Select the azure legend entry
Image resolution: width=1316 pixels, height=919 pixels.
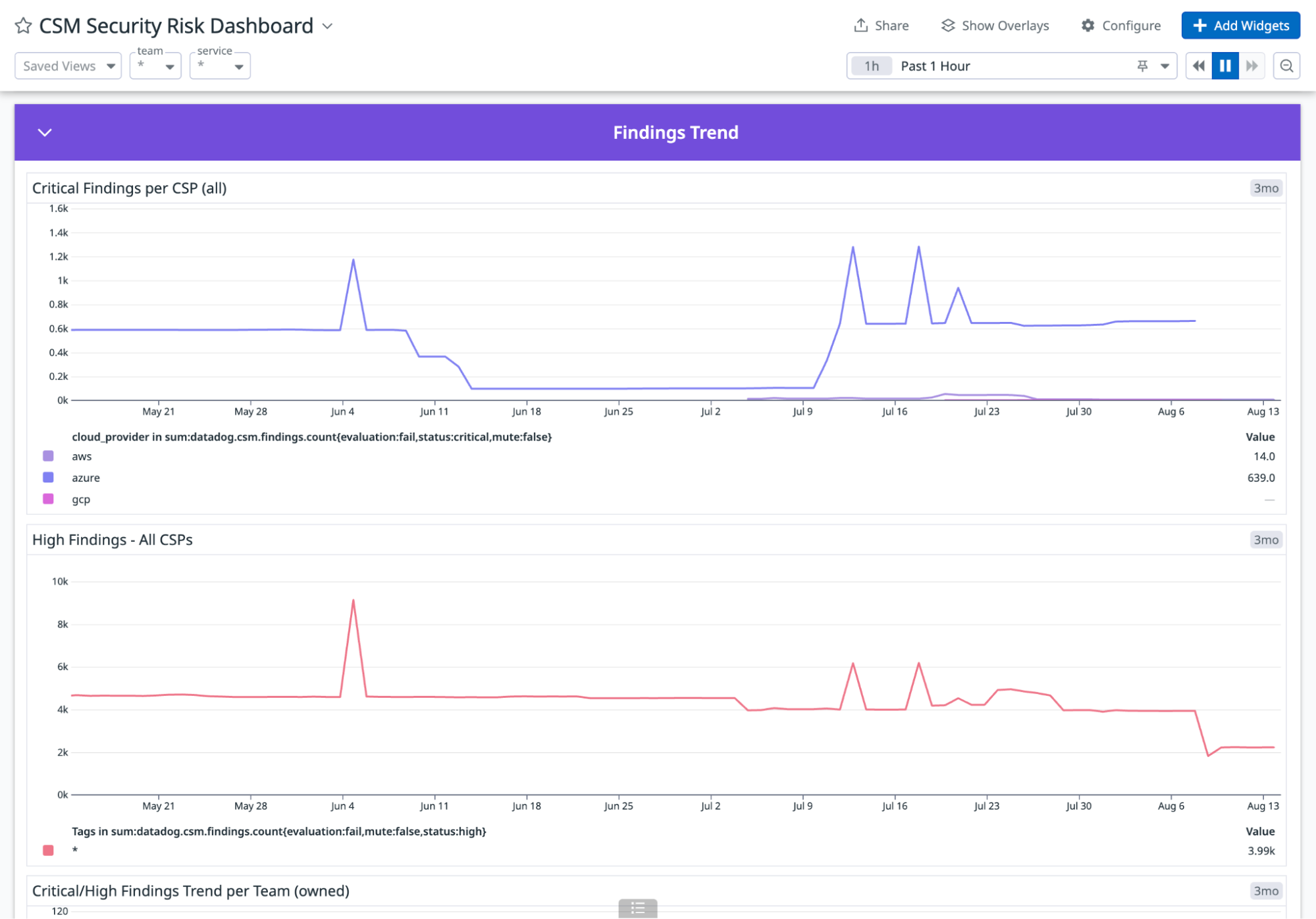[86, 477]
